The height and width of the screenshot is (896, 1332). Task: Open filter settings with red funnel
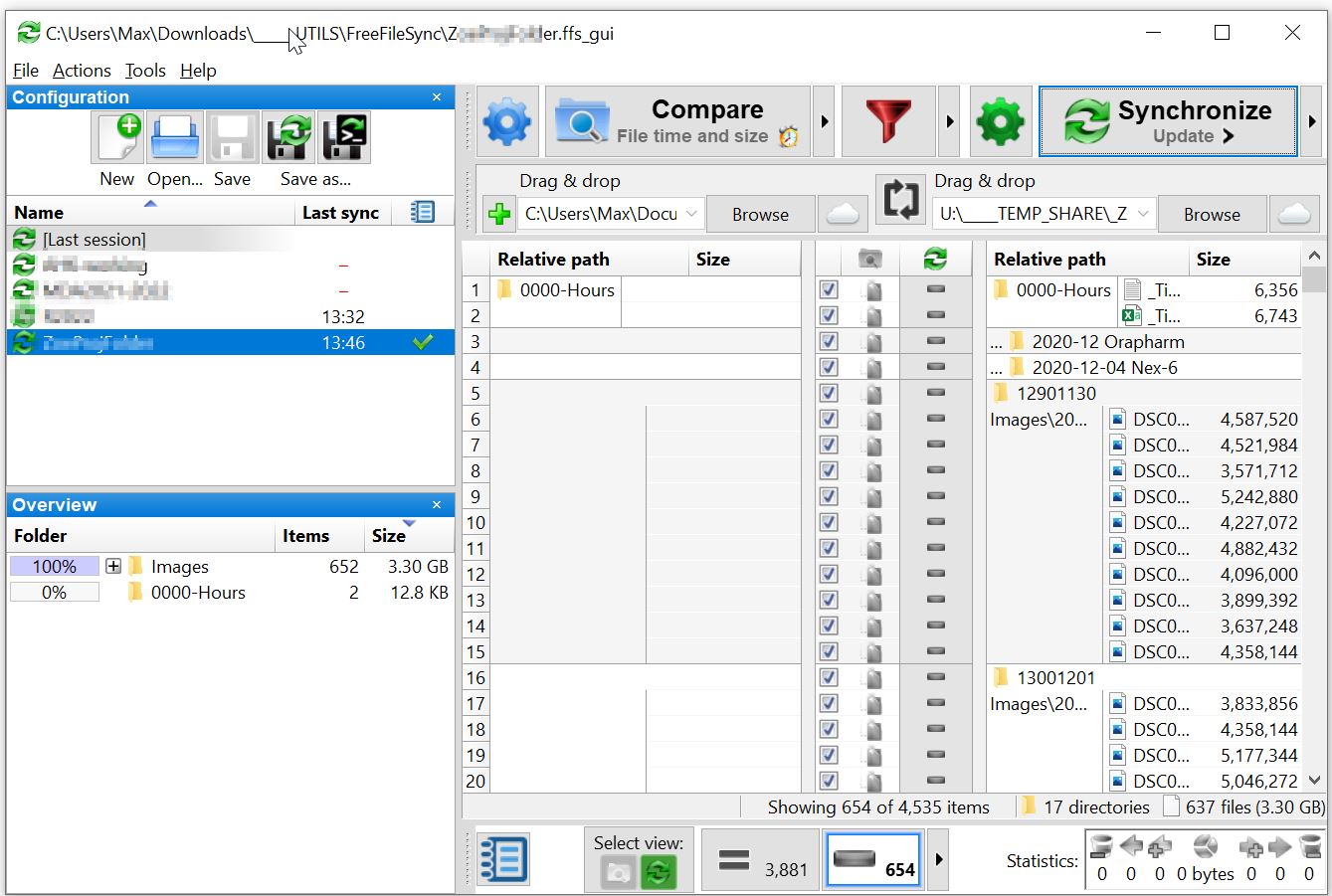pos(887,122)
